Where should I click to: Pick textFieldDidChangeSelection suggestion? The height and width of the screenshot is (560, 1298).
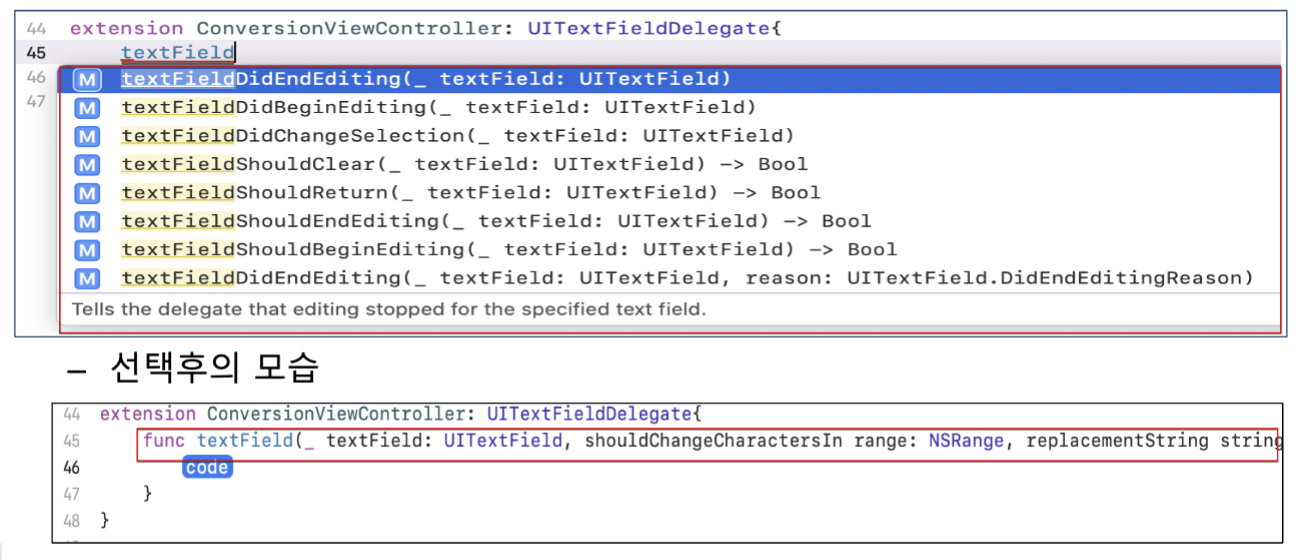tap(671, 136)
